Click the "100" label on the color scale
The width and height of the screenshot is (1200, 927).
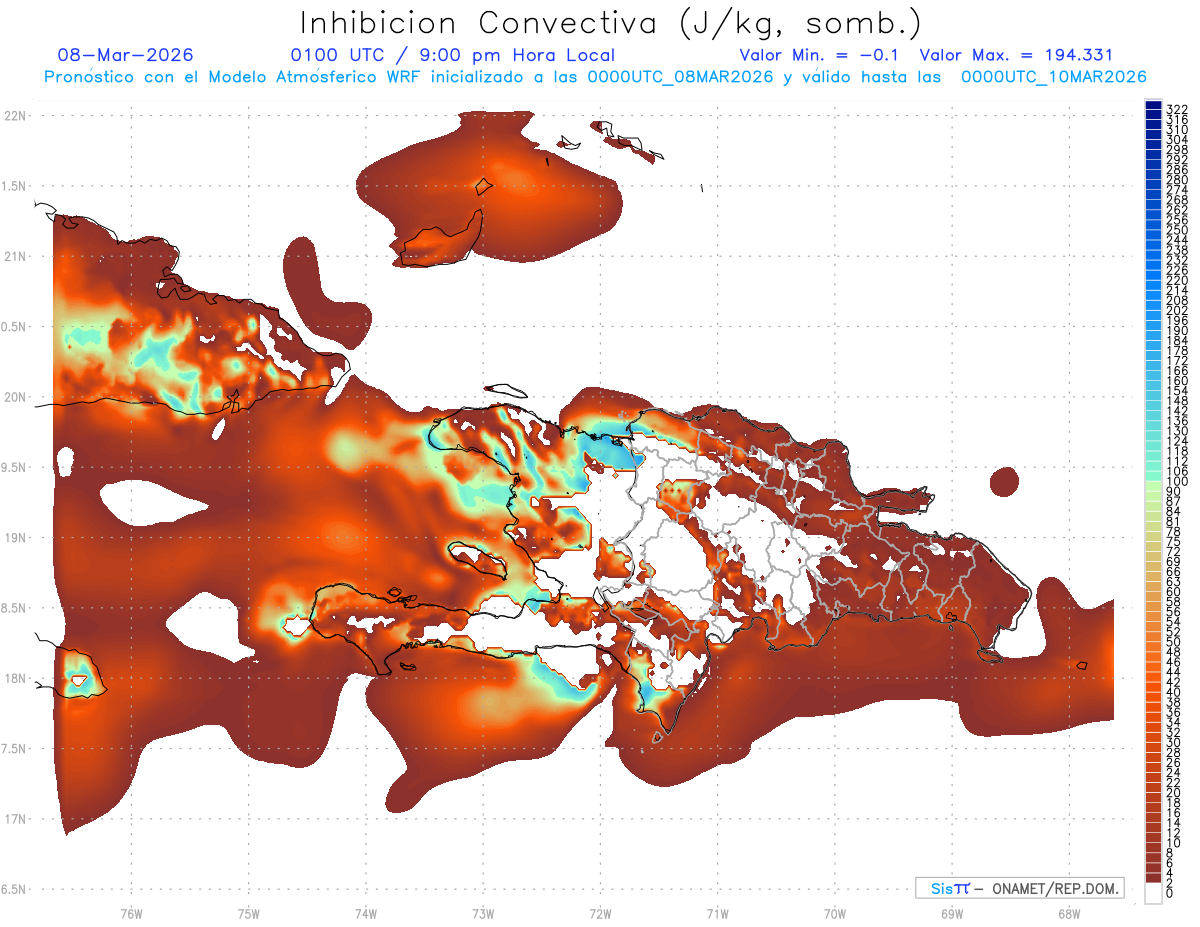pos(1176,482)
